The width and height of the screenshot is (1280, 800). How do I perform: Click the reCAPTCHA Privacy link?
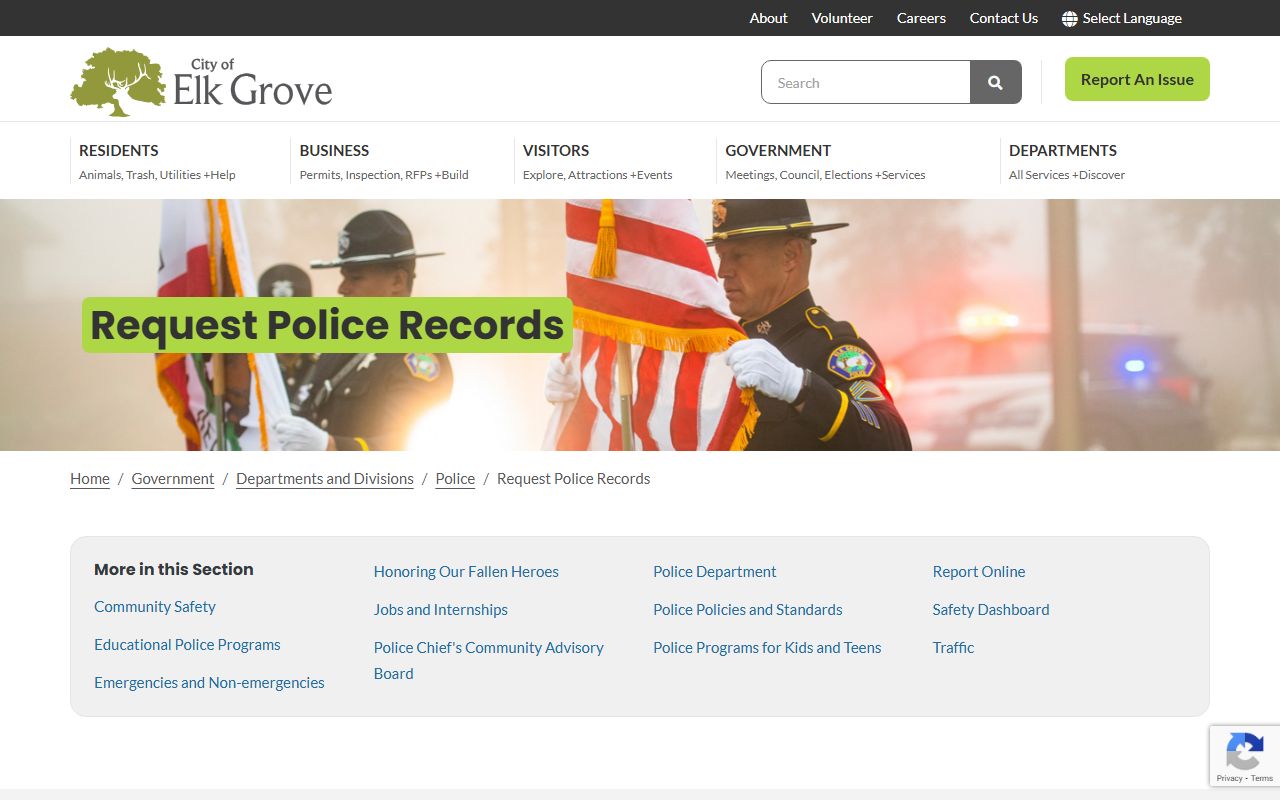click(1229, 778)
